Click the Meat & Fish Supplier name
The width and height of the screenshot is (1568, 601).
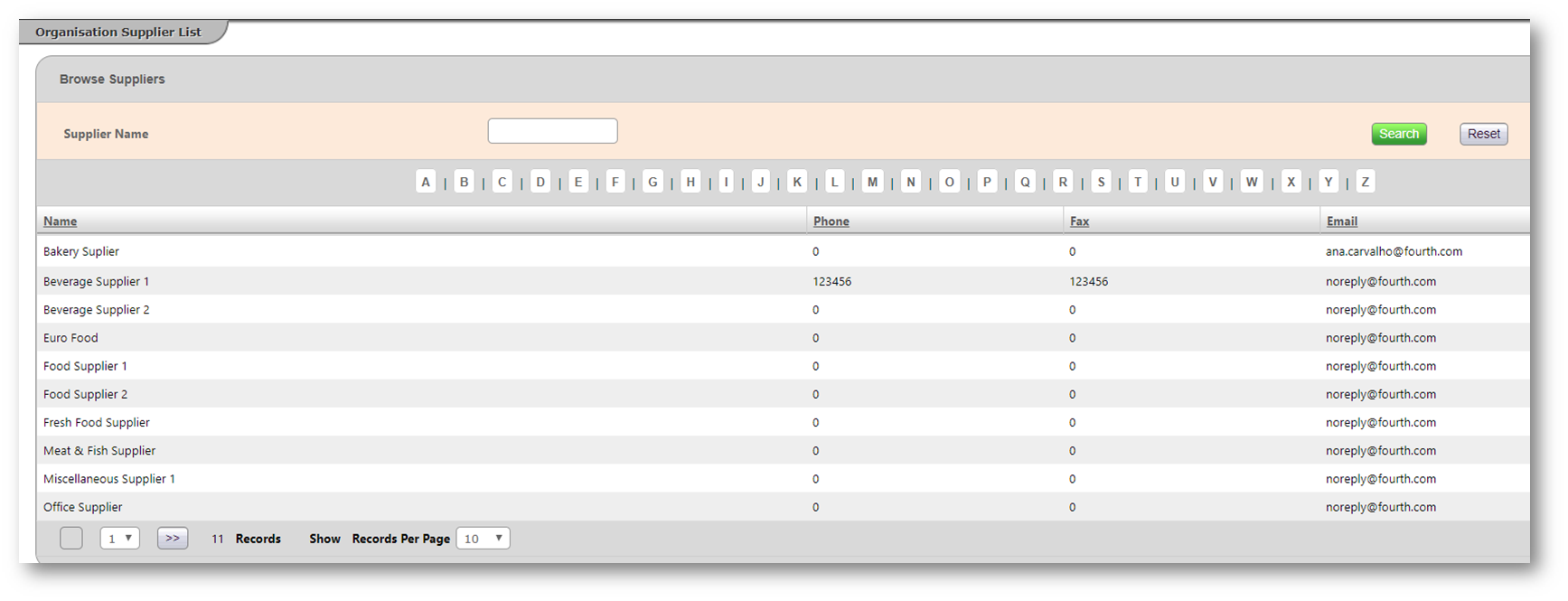point(99,450)
